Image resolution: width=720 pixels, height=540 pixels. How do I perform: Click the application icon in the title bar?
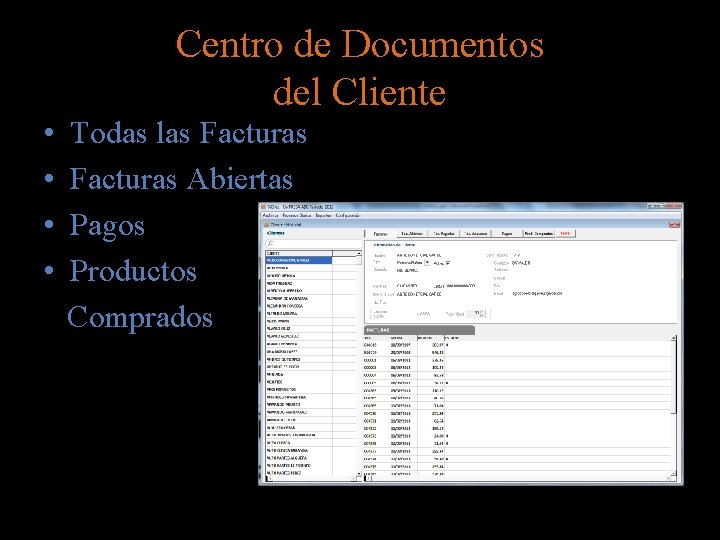point(264,207)
